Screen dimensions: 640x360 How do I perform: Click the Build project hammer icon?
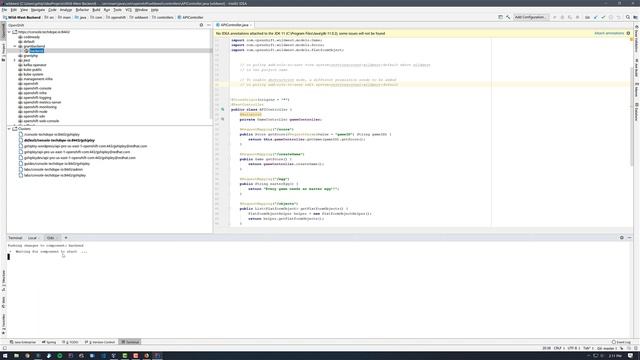click(508, 17)
